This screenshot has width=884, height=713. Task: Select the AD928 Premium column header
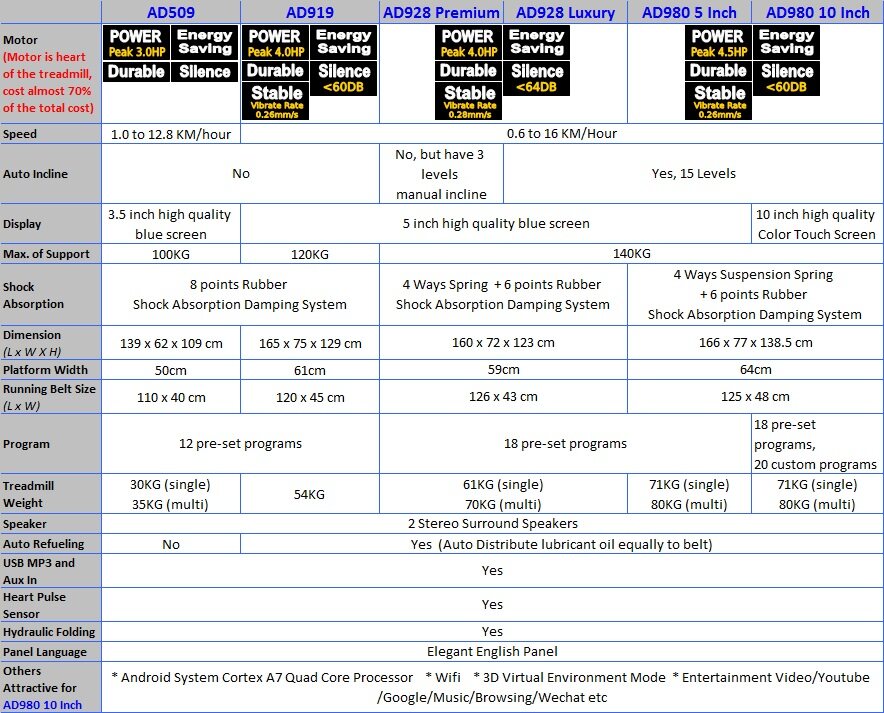[441, 12]
